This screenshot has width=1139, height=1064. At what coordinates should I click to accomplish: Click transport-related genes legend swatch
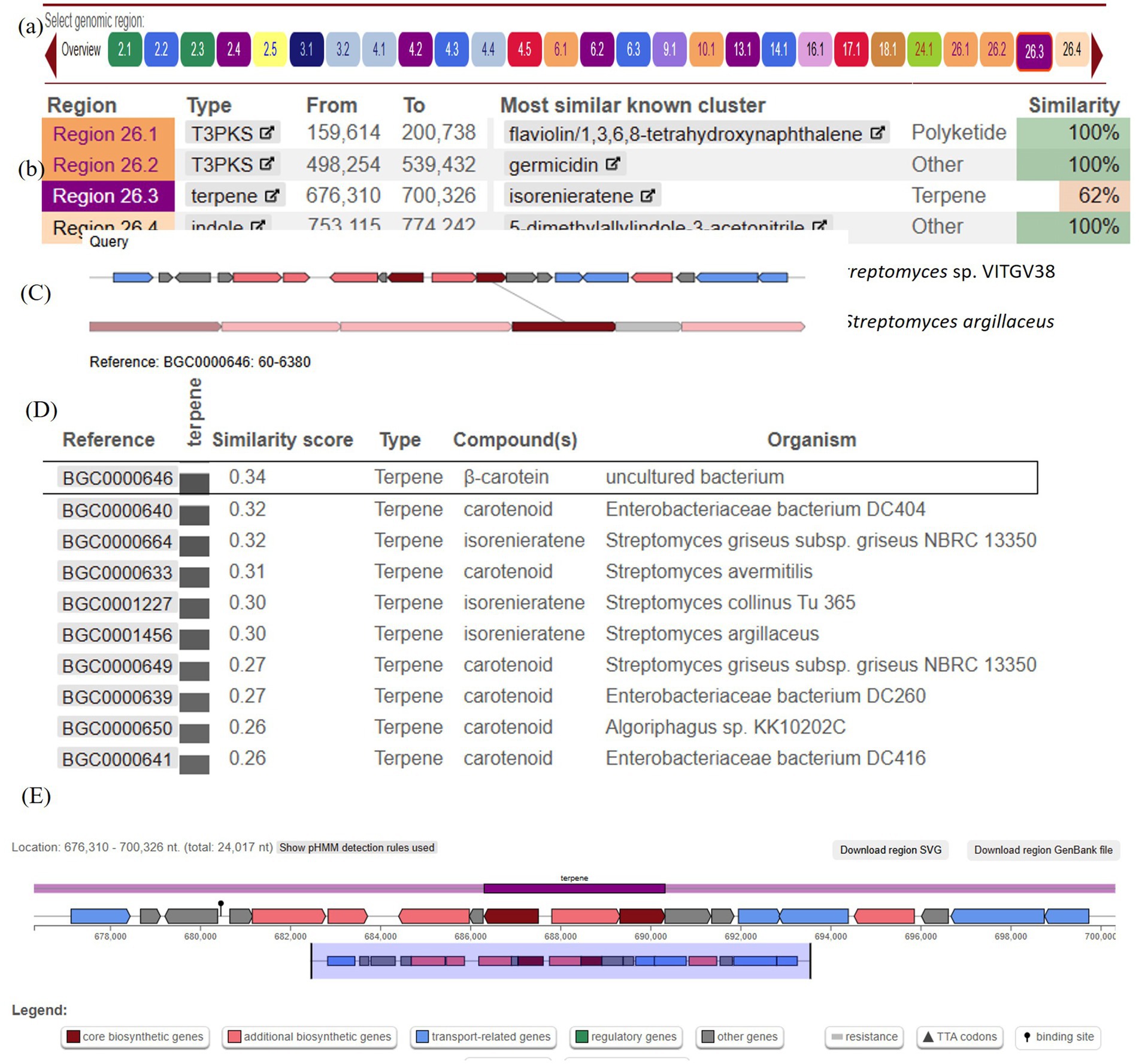tap(422, 1036)
